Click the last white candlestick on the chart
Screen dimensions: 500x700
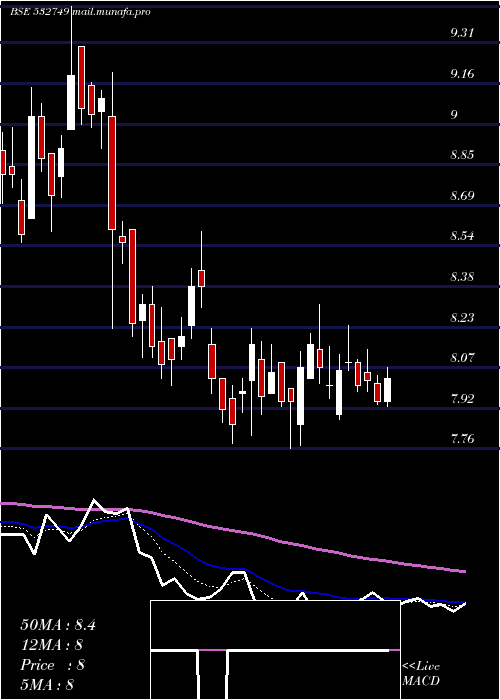tap(388, 390)
